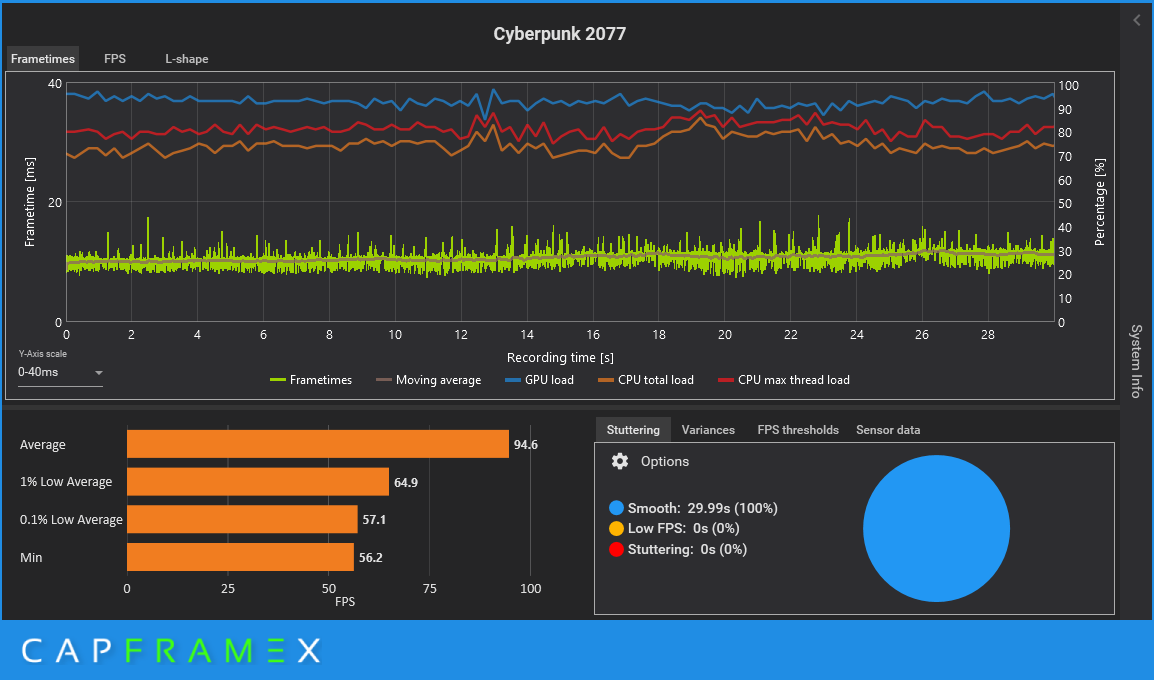Select the yellow Low FPS legend dot
This screenshot has height=680, width=1154.
[617, 528]
